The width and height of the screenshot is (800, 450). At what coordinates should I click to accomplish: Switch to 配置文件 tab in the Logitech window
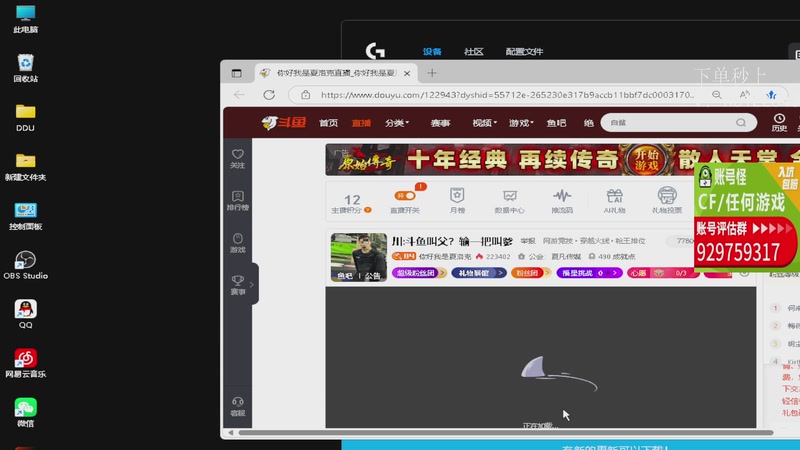point(524,52)
